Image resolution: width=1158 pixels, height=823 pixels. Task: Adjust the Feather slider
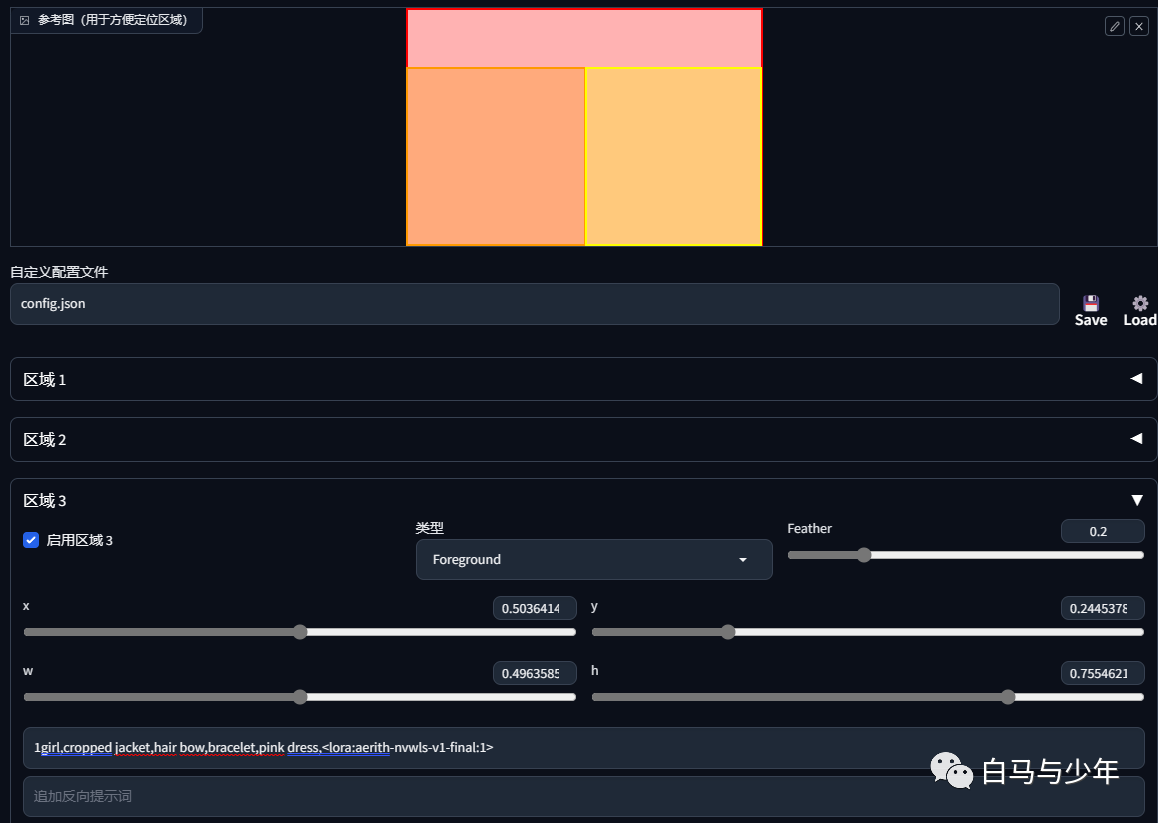[863, 555]
